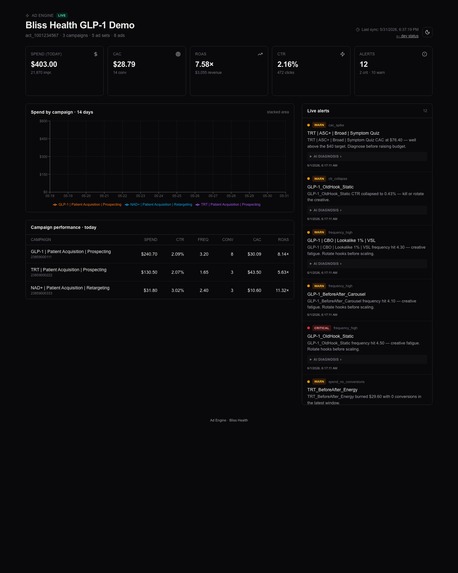The width and height of the screenshot is (458, 573).
Task: Expand AI Diagnosis under TRT Symptom Quiz alert
Action: (x=367, y=156)
